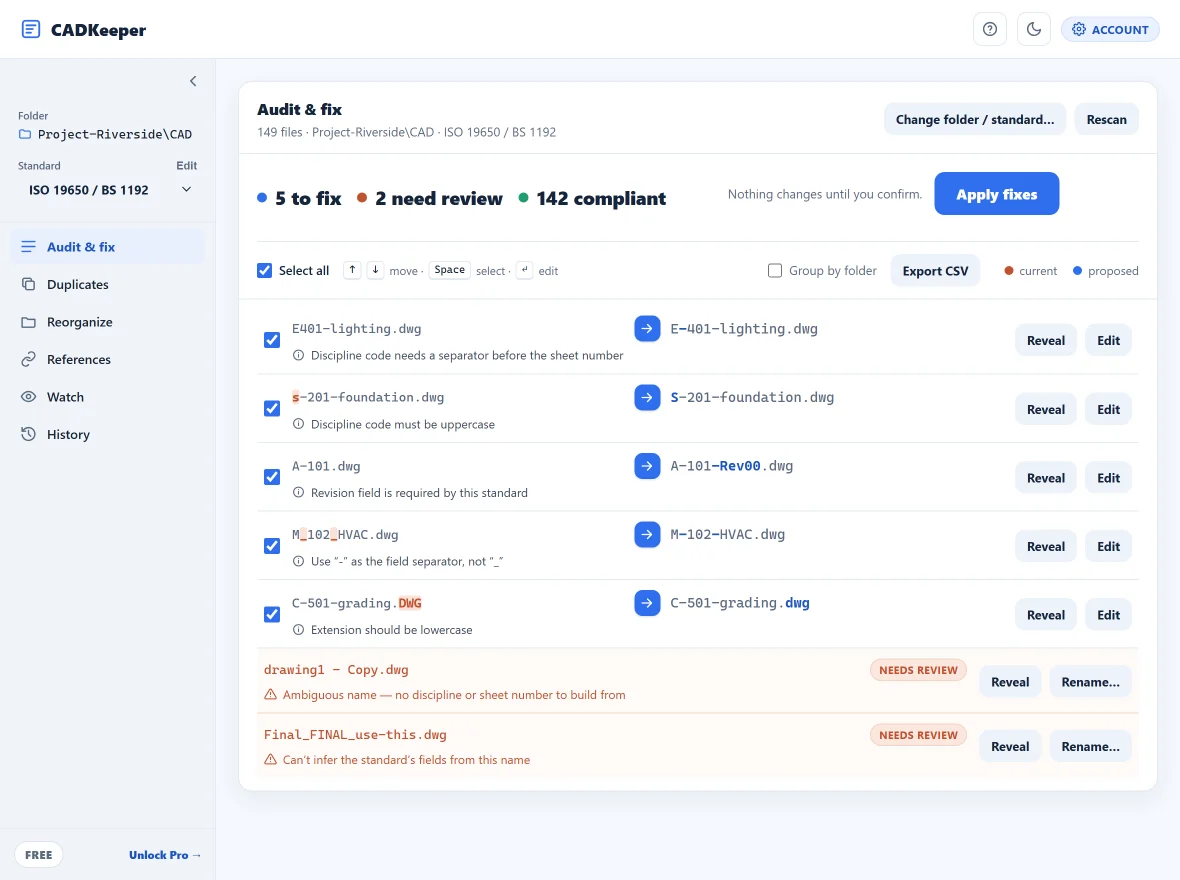Screen dimensions: 1180x880
Task: Click the blue proposed legend dot
Action: coord(1077,270)
